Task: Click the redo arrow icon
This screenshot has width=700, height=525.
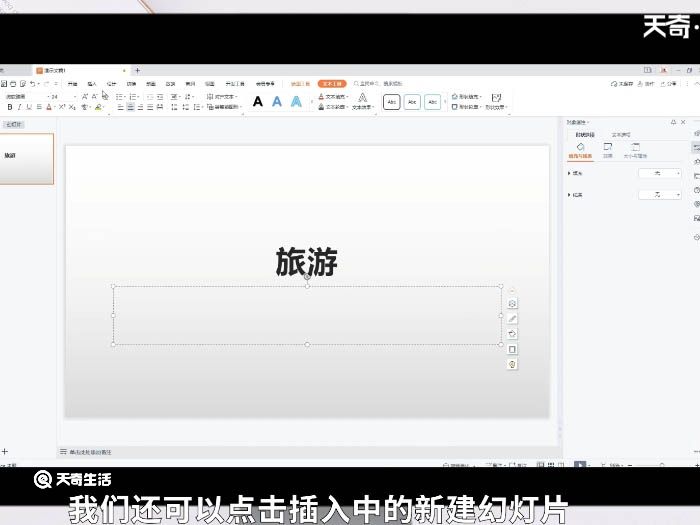Action: click(46, 83)
